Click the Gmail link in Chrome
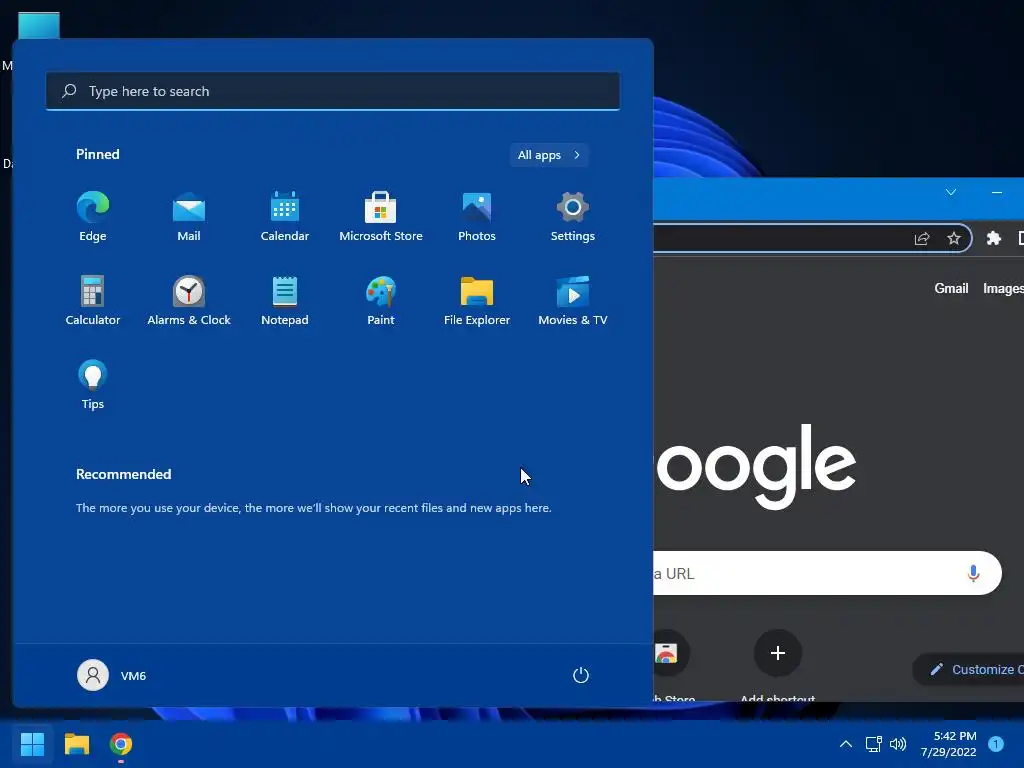Image resolution: width=1024 pixels, height=768 pixels. pos(951,289)
